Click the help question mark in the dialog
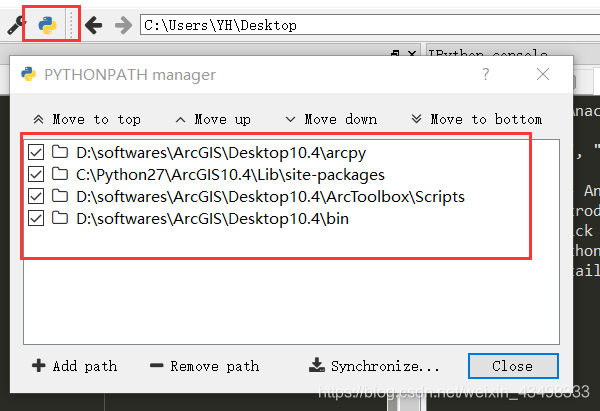The width and height of the screenshot is (600, 411). tap(486, 74)
